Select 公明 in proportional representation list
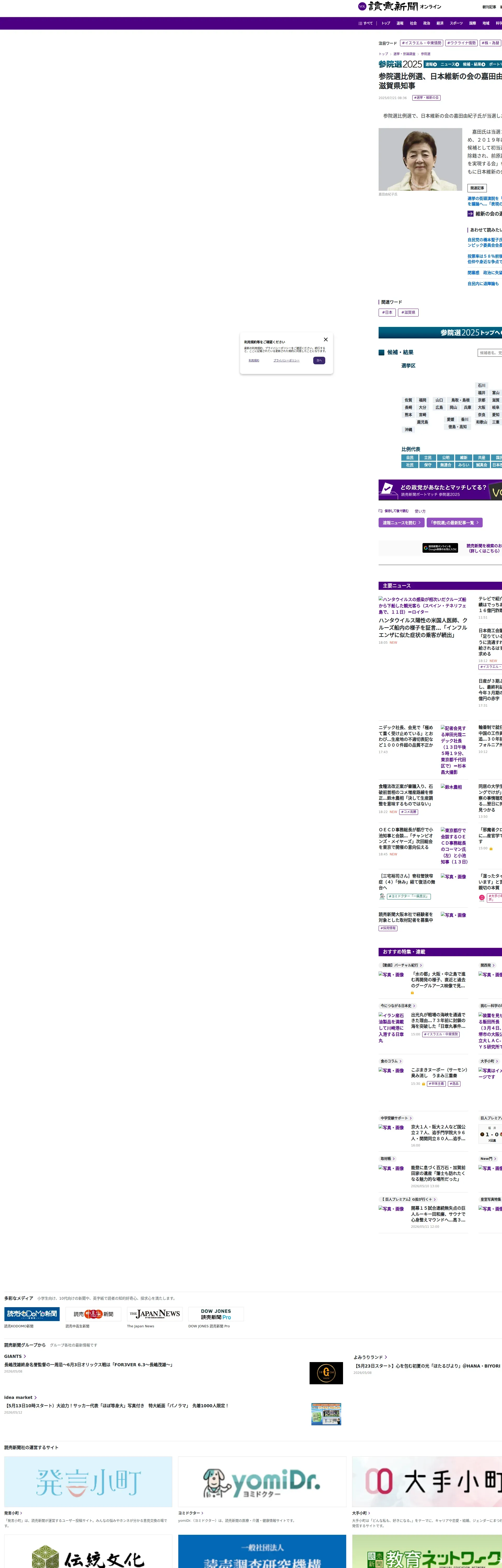 tap(446, 458)
